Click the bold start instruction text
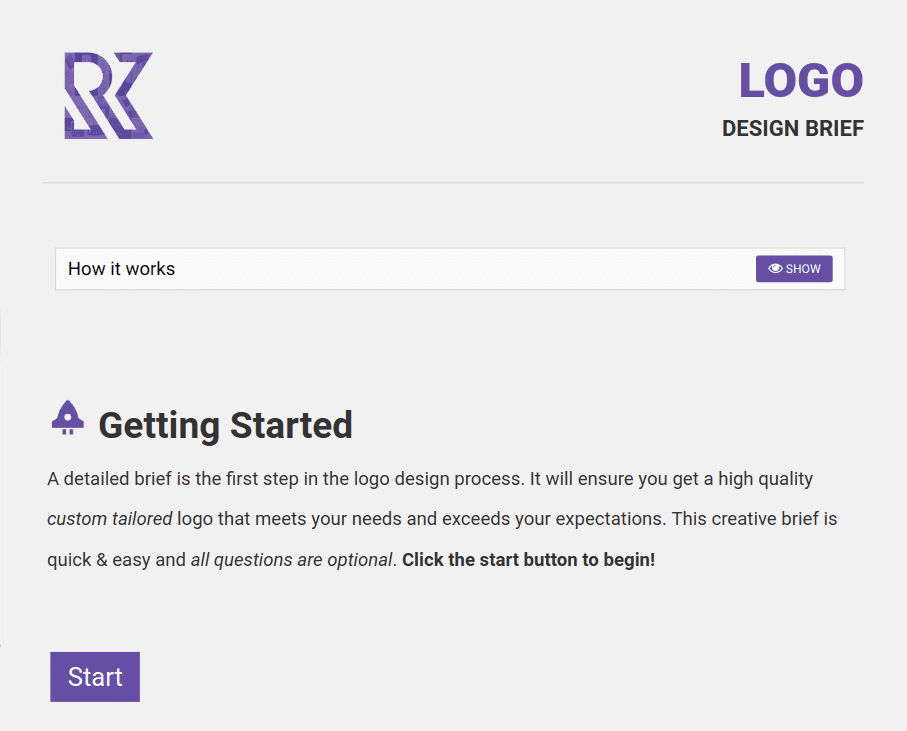Image resolution: width=907 pixels, height=731 pixels. tap(527, 559)
